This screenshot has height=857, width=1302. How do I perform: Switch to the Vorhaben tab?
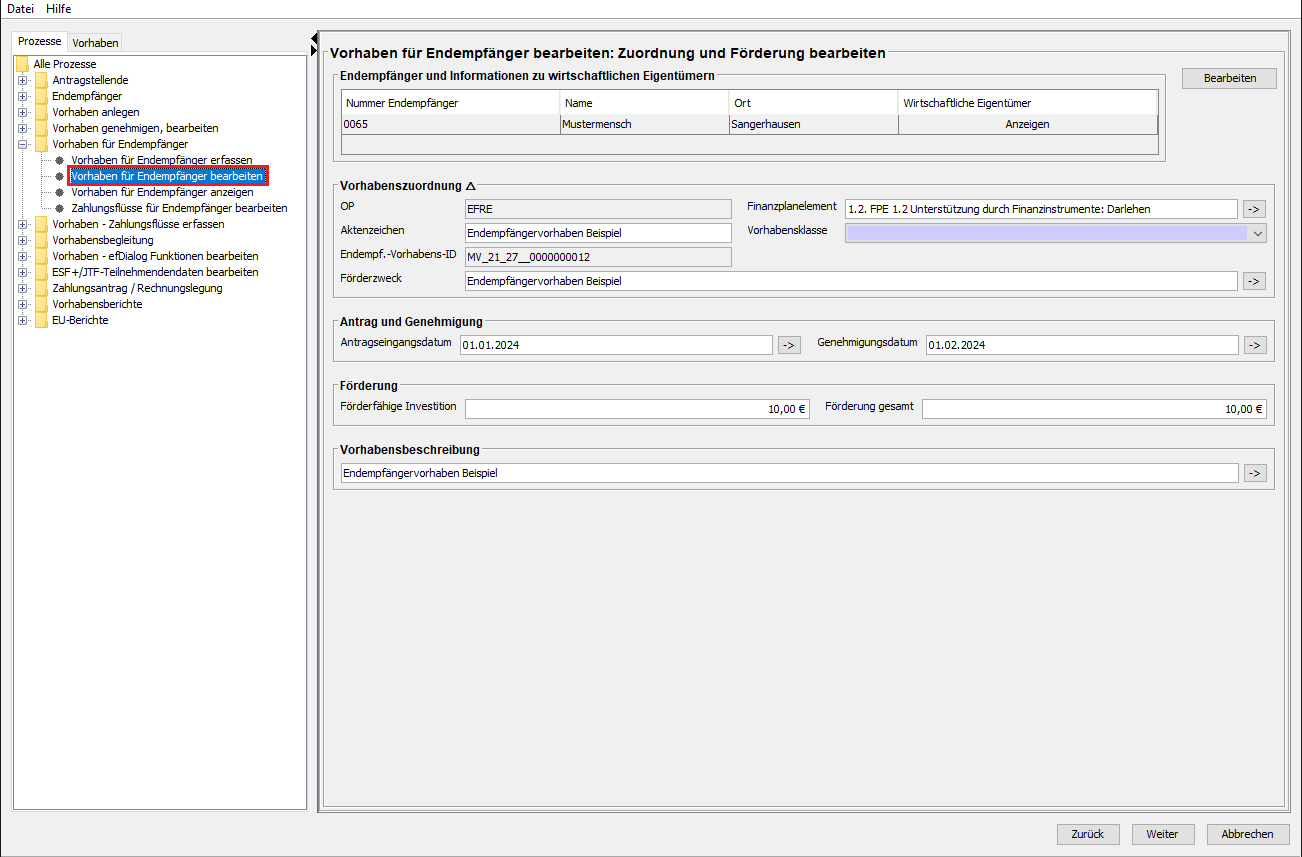pos(95,43)
